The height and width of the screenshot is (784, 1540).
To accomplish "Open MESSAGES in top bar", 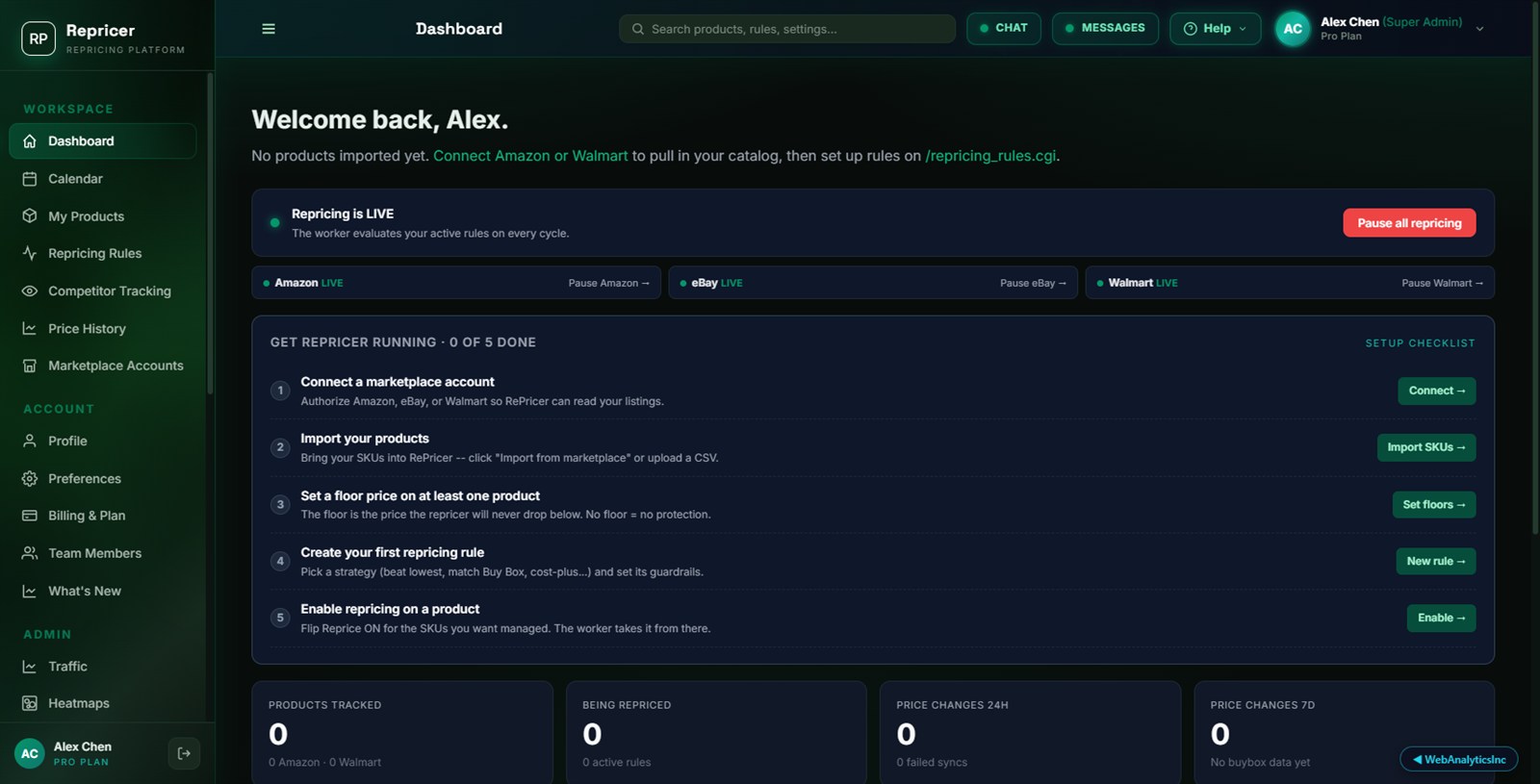I will [1105, 28].
